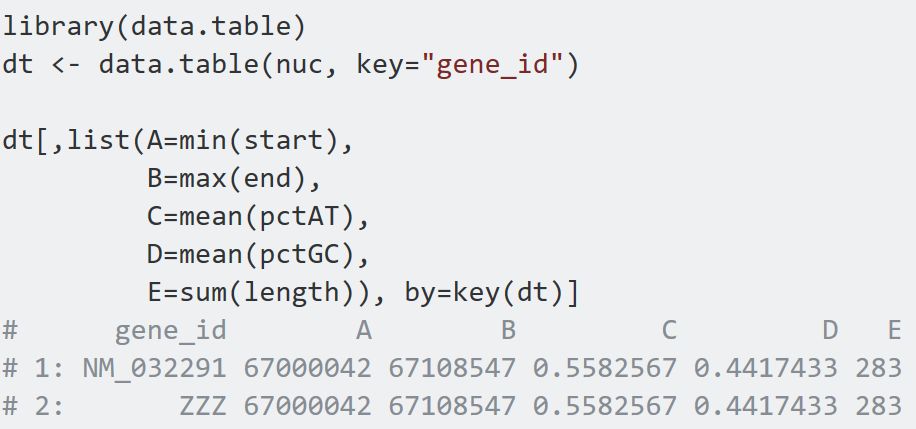The width and height of the screenshot is (916, 429).
Task: Click the NM_032291 value in row one
Action: pos(154,369)
